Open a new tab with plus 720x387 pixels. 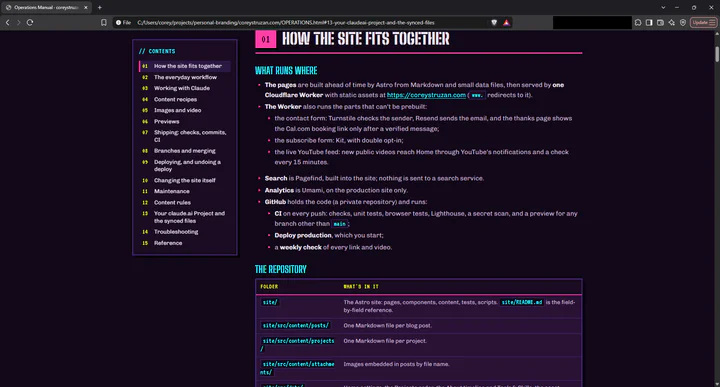point(100,7)
